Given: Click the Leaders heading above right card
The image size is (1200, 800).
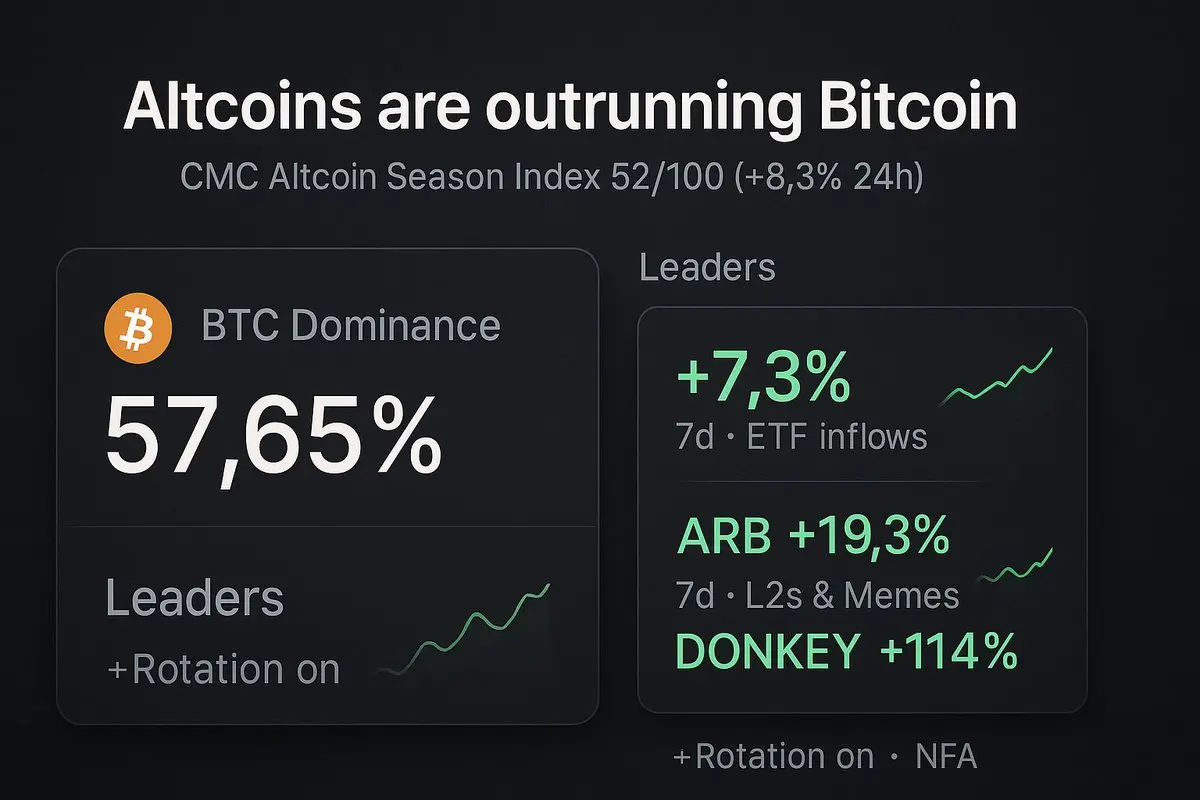Looking at the screenshot, I should pyautogui.click(x=707, y=268).
